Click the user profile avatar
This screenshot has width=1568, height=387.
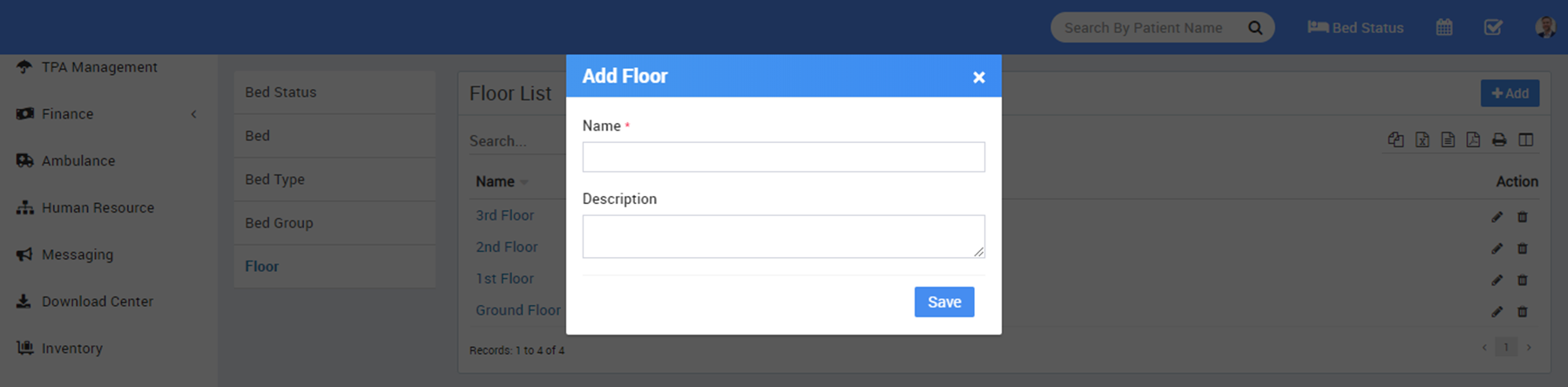1545,27
